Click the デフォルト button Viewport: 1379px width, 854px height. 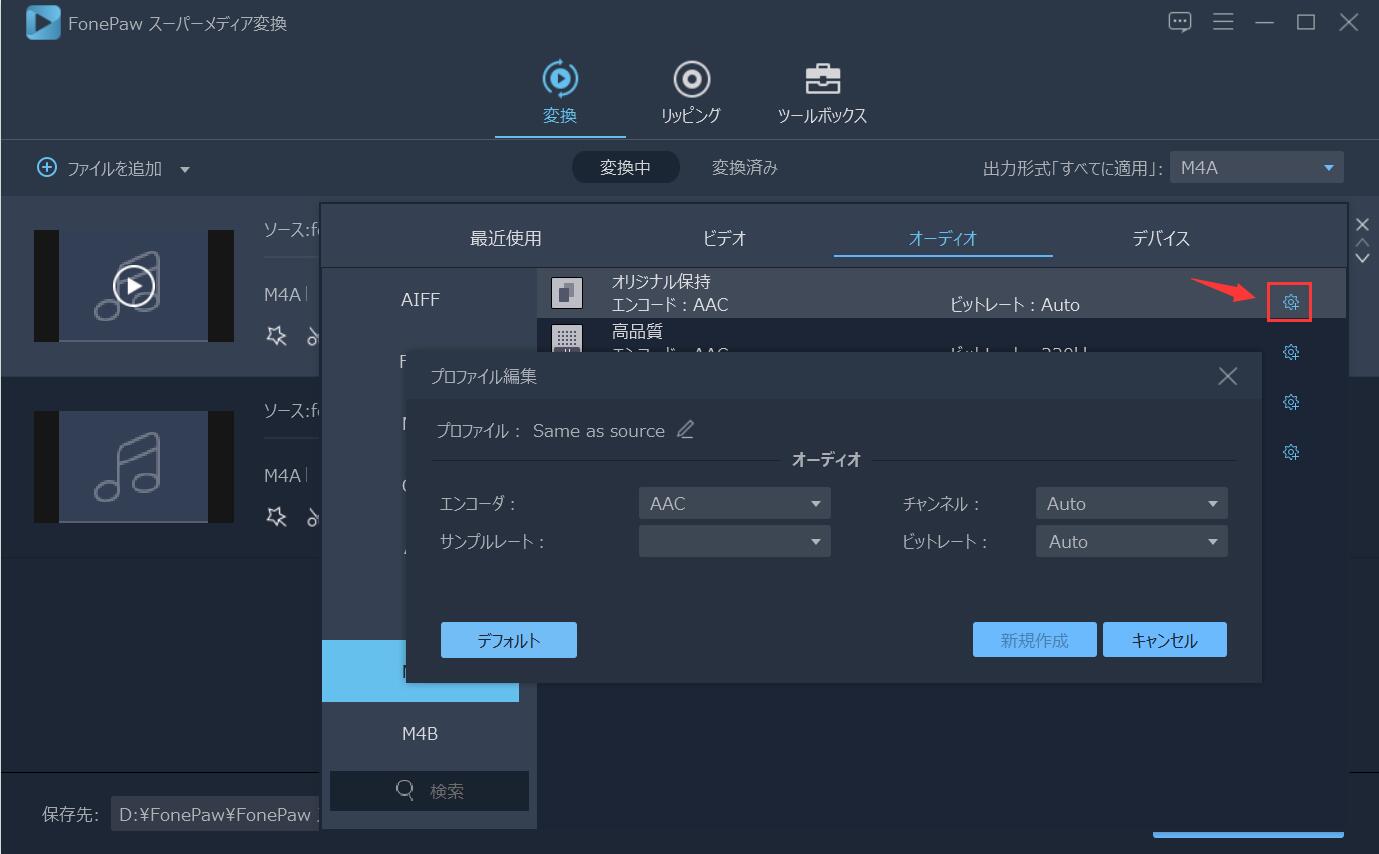point(509,640)
